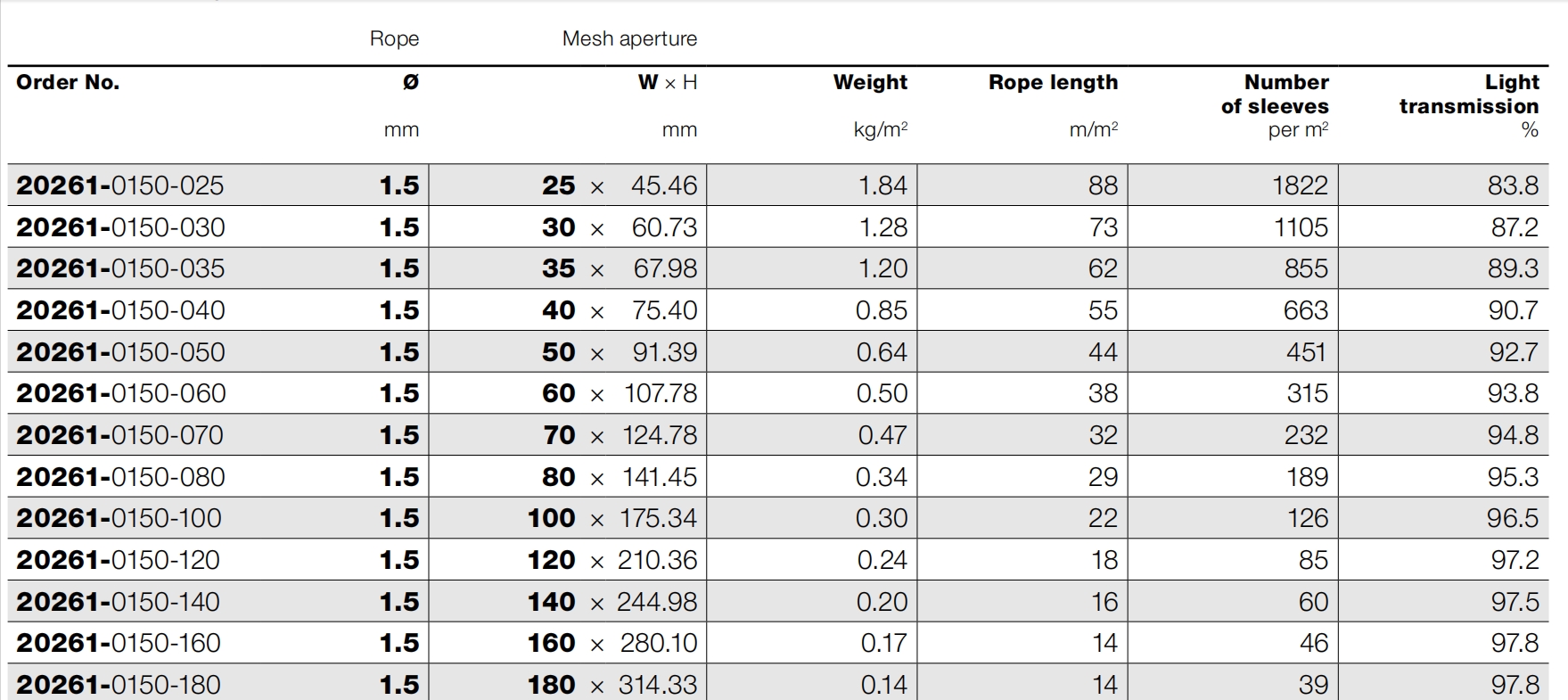Select sleeves count 1822
The height and width of the screenshot is (700, 1568).
pyautogui.click(x=1299, y=185)
